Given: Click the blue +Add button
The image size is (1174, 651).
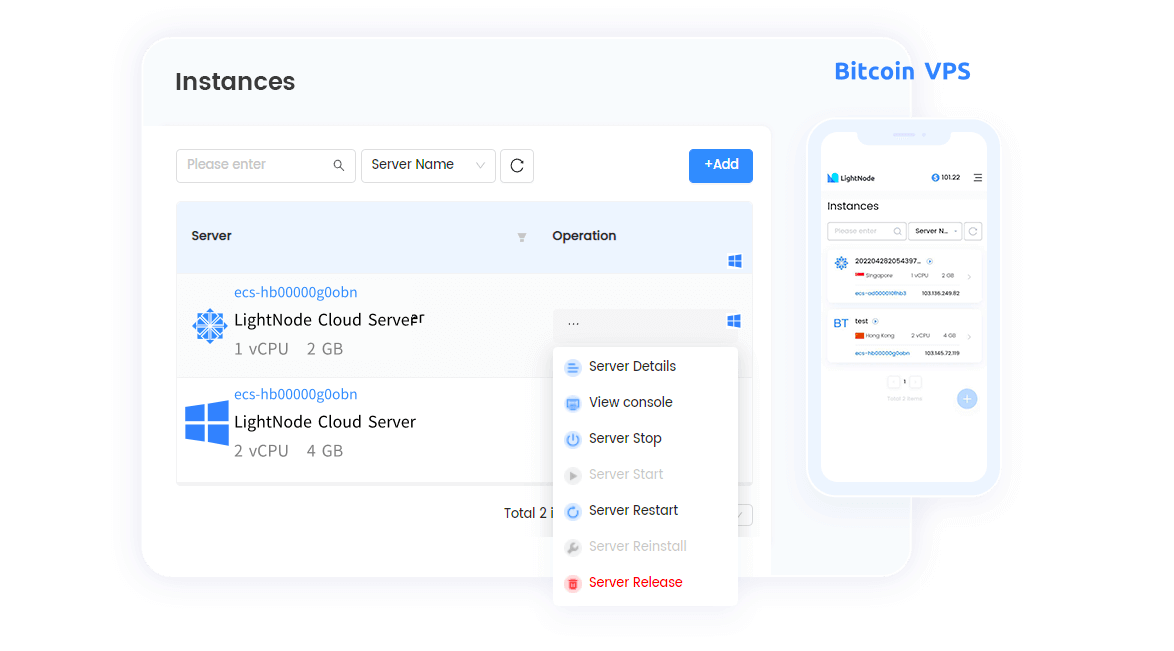Looking at the screenshot, I should [x=720, y=166].
